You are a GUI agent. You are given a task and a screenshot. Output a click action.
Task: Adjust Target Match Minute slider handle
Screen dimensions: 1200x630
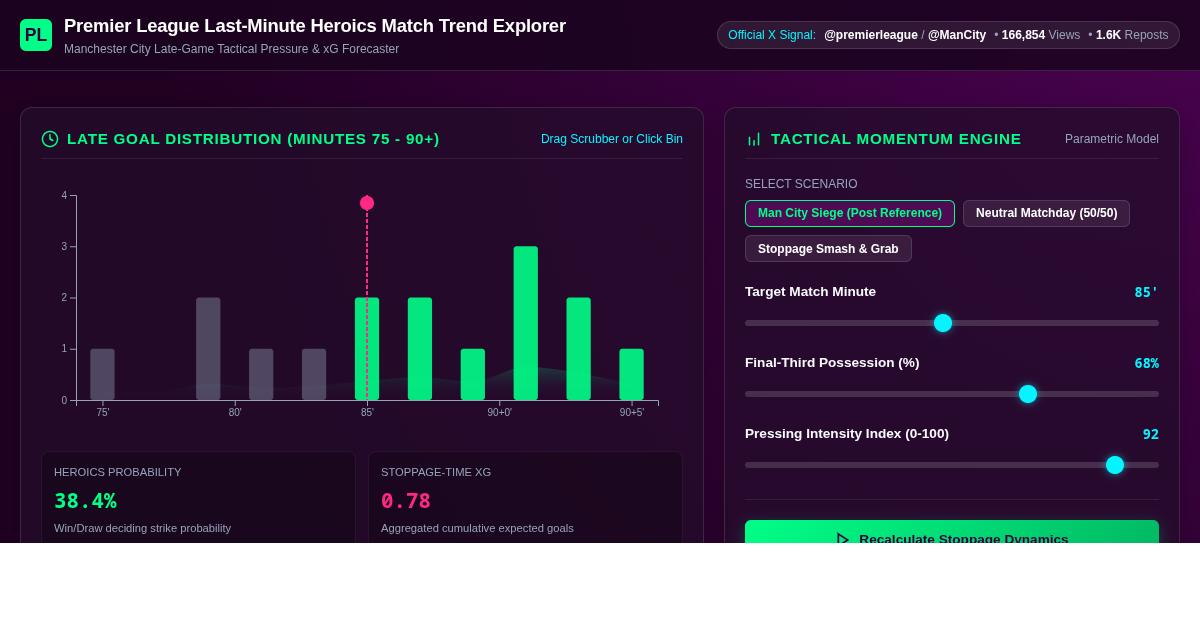(x=943, y=323)
